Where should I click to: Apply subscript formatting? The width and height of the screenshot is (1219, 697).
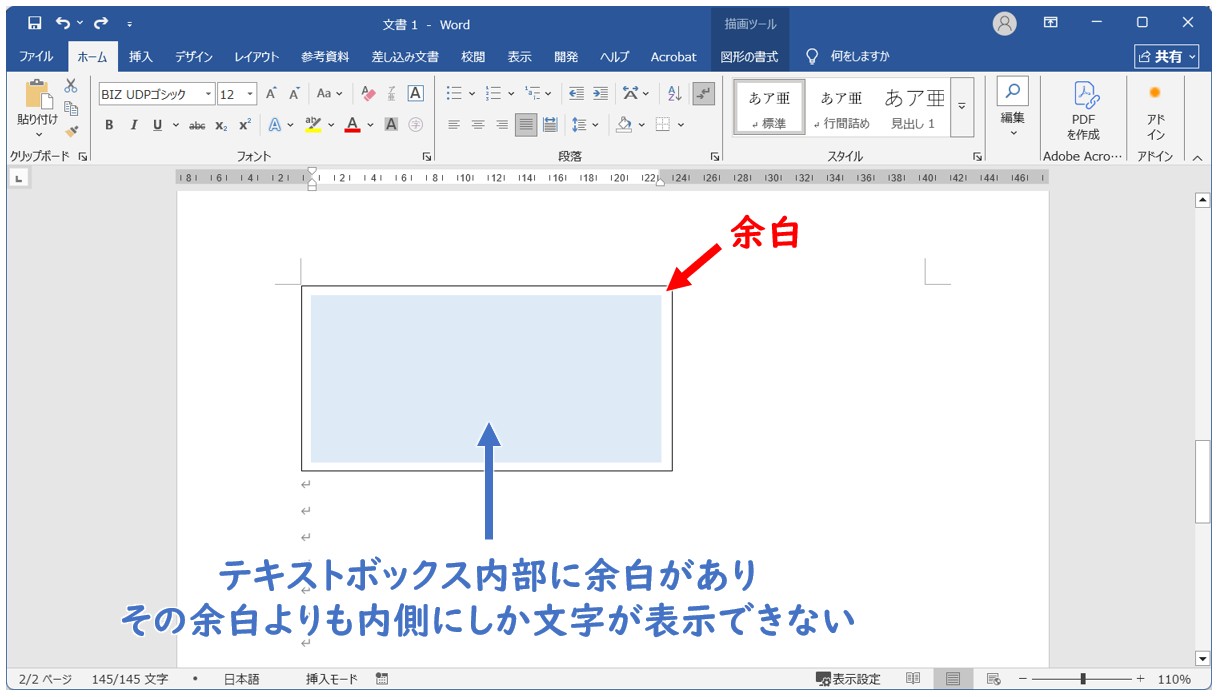pos(221,125)
